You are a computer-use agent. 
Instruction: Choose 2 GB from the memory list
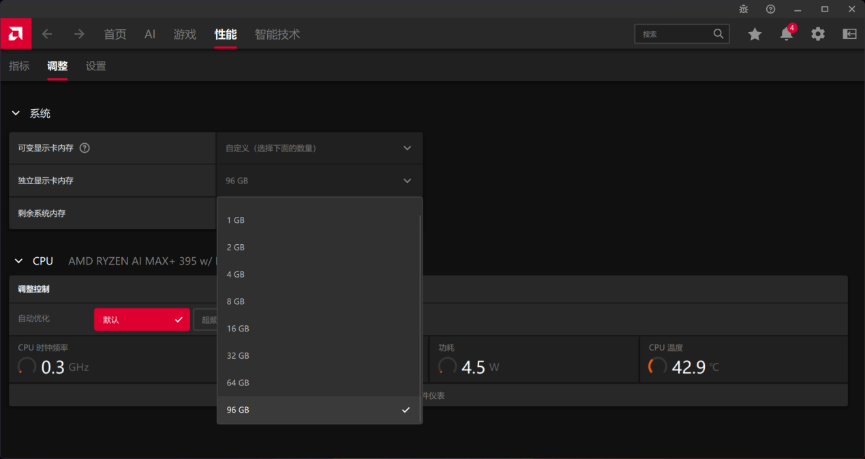[x=319, y=247]
